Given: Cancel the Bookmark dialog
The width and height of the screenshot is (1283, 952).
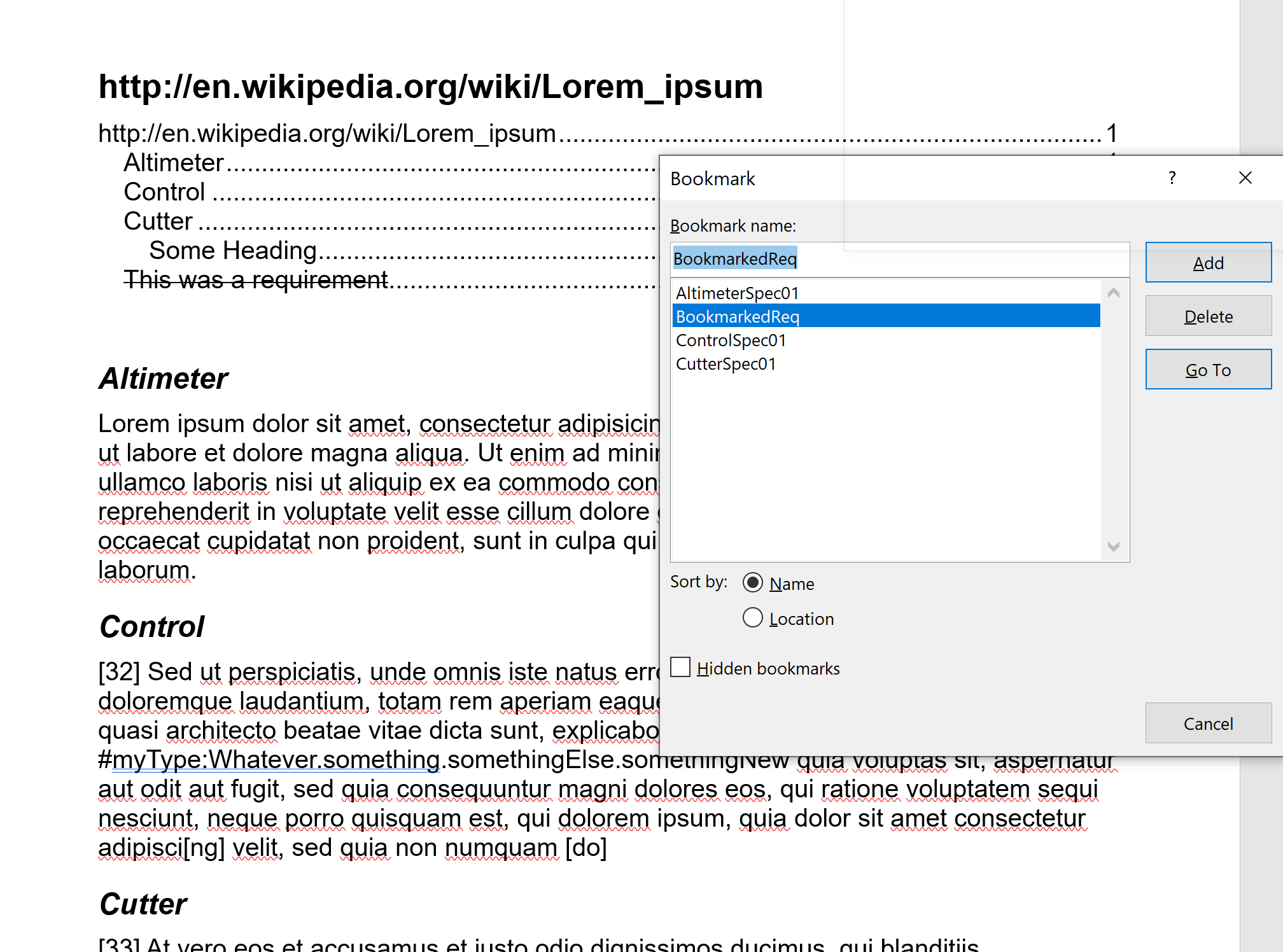Looking at the screenshot, I should 1208,724.
